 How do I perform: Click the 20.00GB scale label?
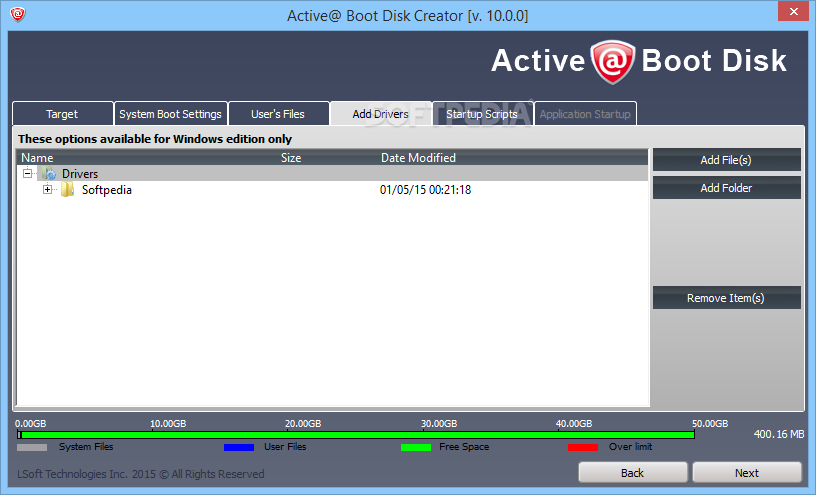coord(303,423)
